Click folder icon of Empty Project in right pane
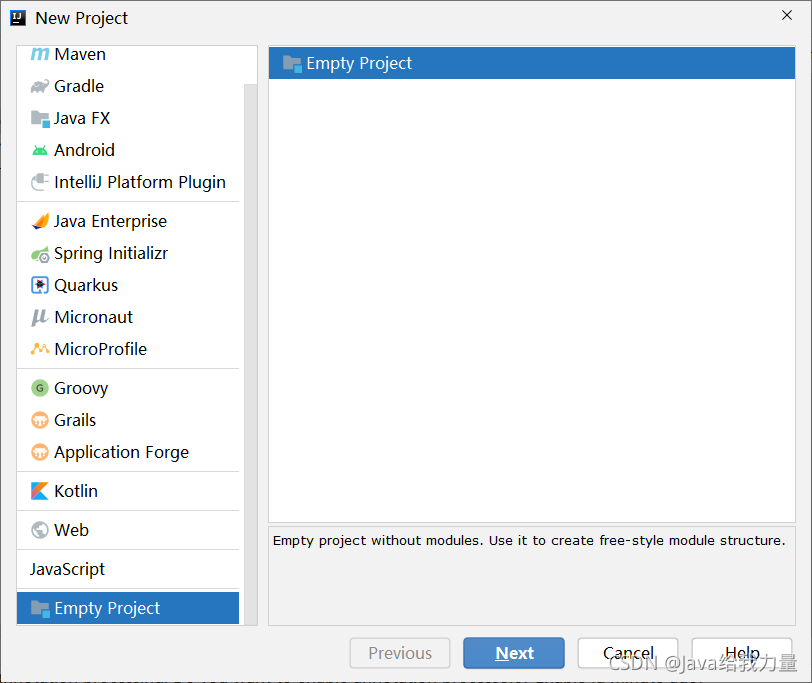 [292, 64]
